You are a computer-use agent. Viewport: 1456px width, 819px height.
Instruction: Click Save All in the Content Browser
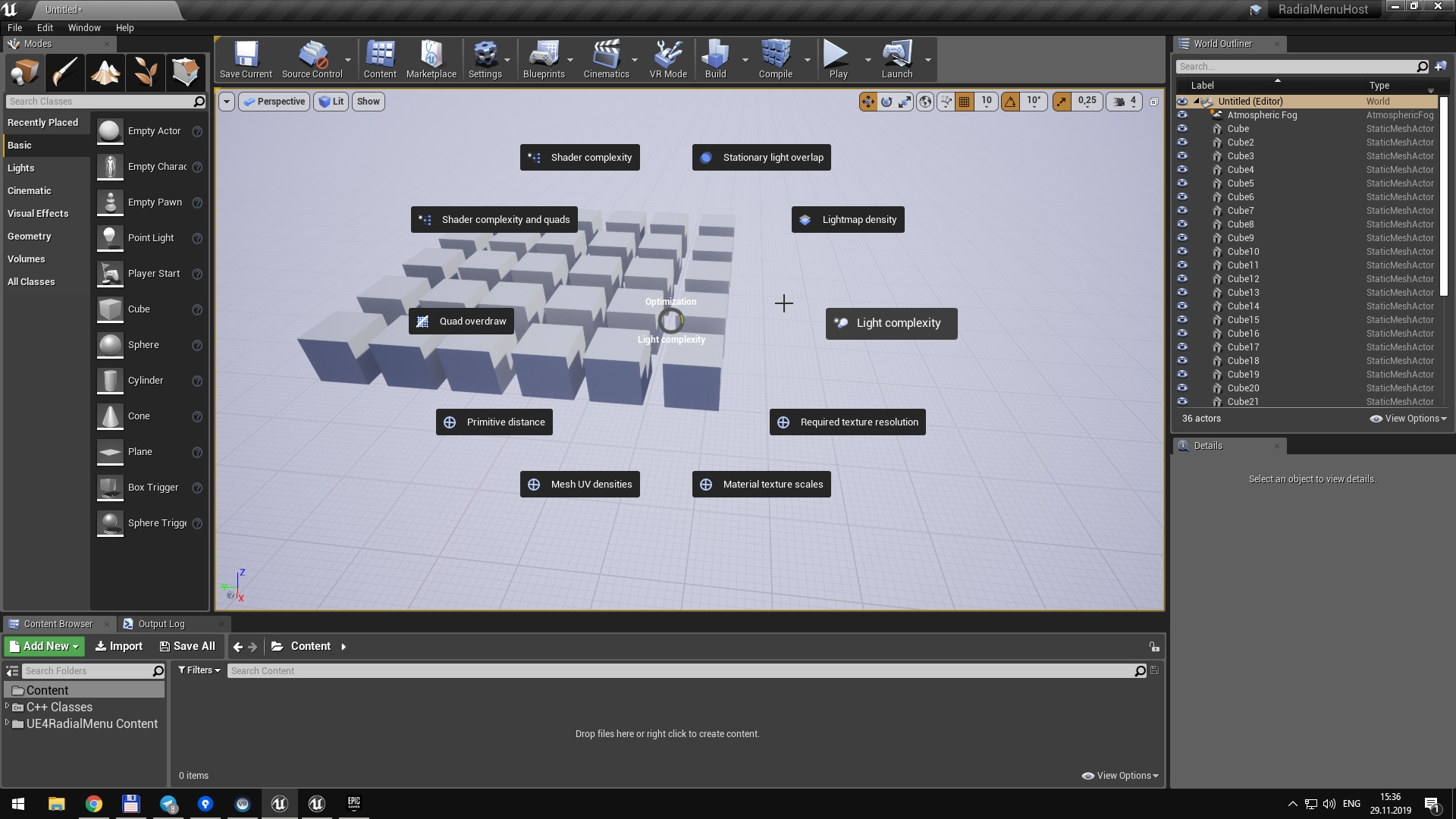(187, 646)
